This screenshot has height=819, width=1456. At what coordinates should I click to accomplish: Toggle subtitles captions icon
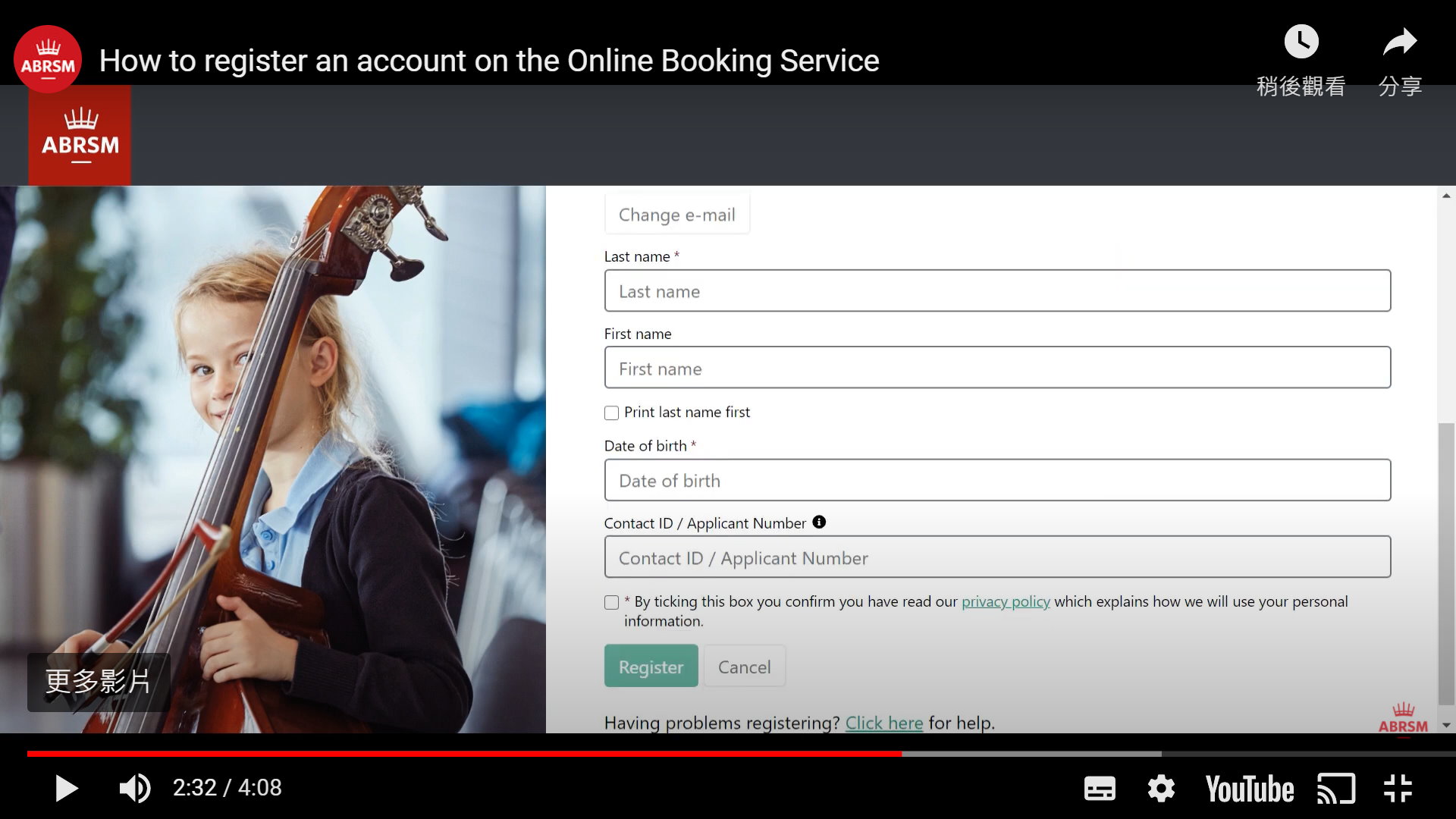[x=1100, y=789]
